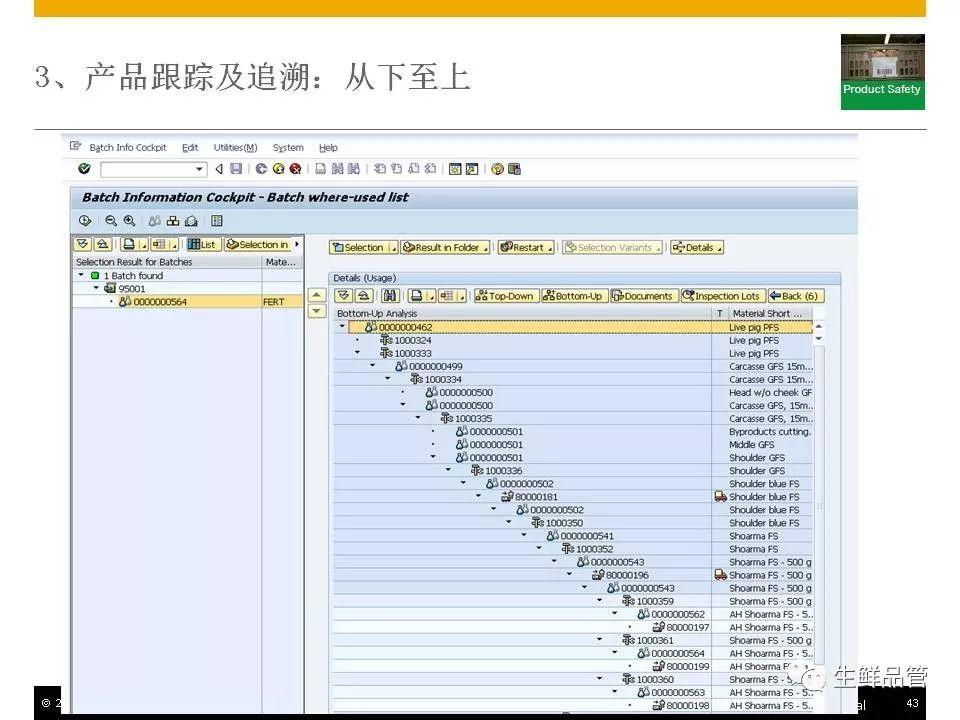This screenshot has height=720, width=960.
Task: Click the Details vertical scrollbar up arrow
Action: (x=819, y=327)
